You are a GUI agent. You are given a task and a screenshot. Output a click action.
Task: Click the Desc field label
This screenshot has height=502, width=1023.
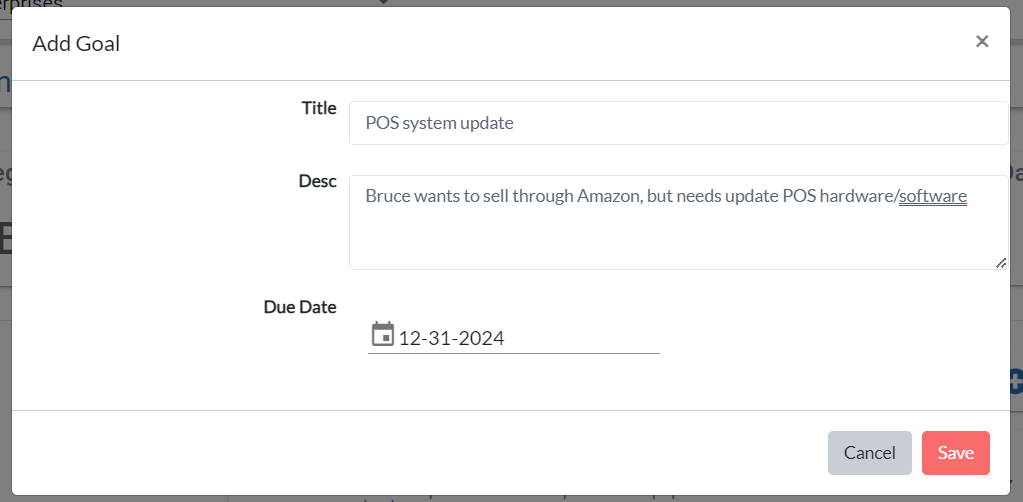click(x=318, y=181)
